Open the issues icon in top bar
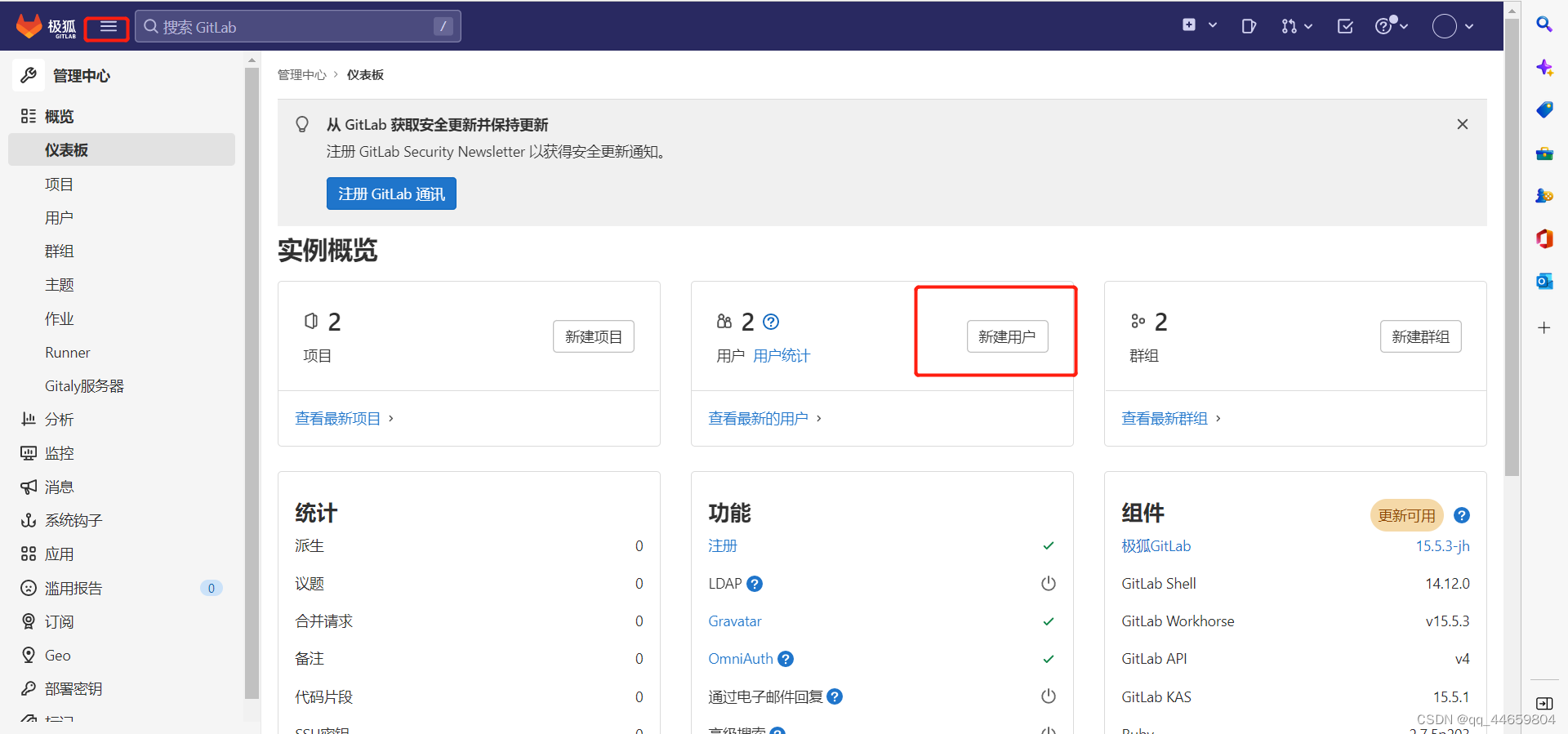 pyautogui.click(x=1249, y=26)
